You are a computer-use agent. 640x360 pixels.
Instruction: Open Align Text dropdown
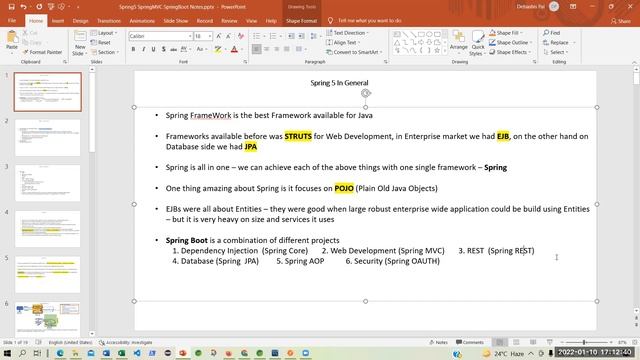click(x=343, y=42)
